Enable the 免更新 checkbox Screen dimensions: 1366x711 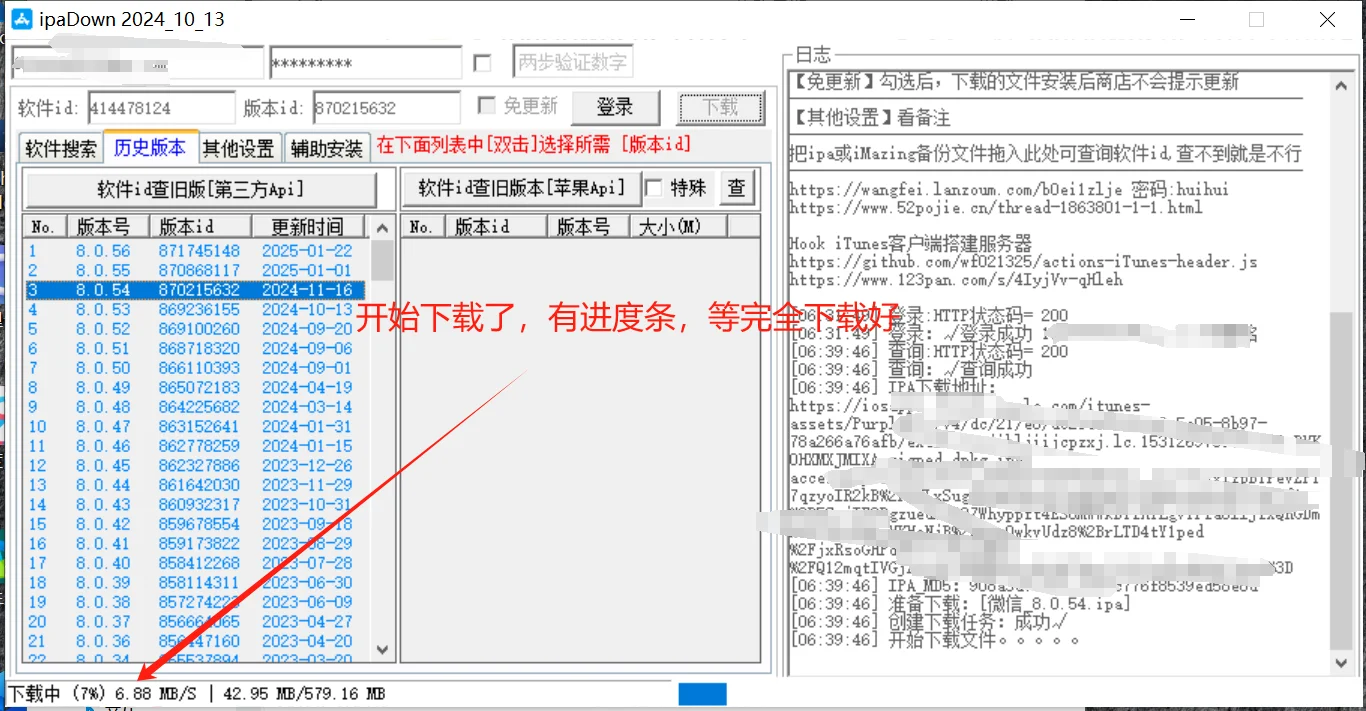(487, 105)
